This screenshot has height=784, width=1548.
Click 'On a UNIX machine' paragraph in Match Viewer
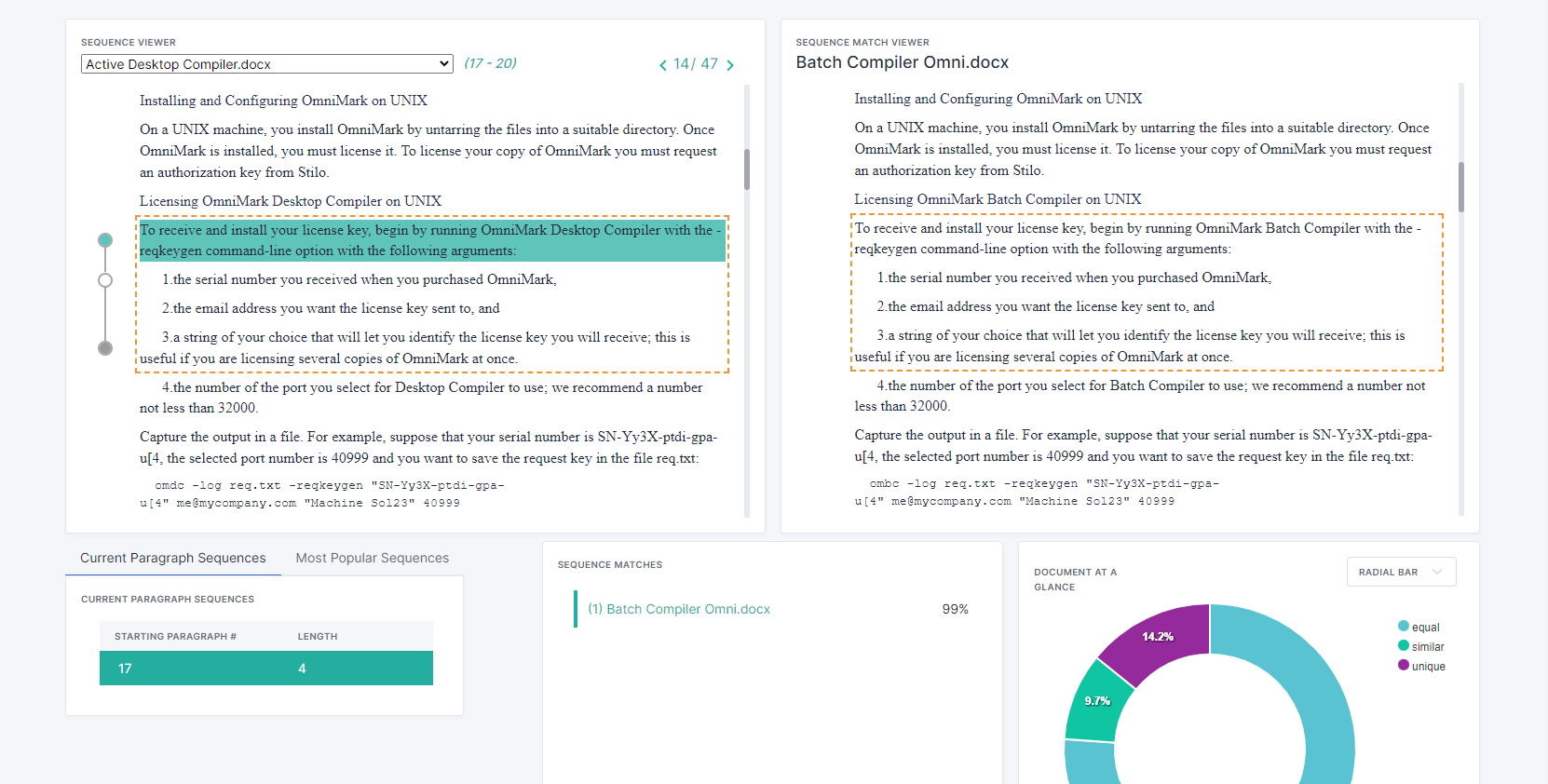[1143, 149]
